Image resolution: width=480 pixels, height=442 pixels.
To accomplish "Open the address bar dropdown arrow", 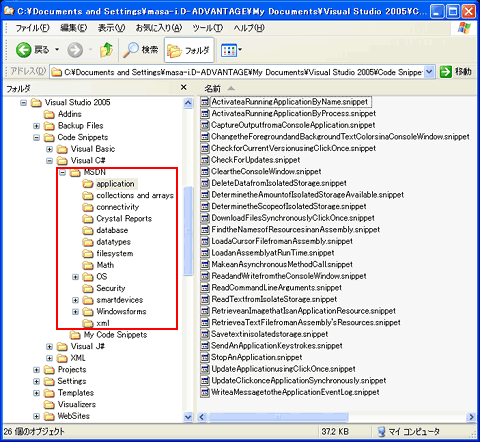I will 429,72.
